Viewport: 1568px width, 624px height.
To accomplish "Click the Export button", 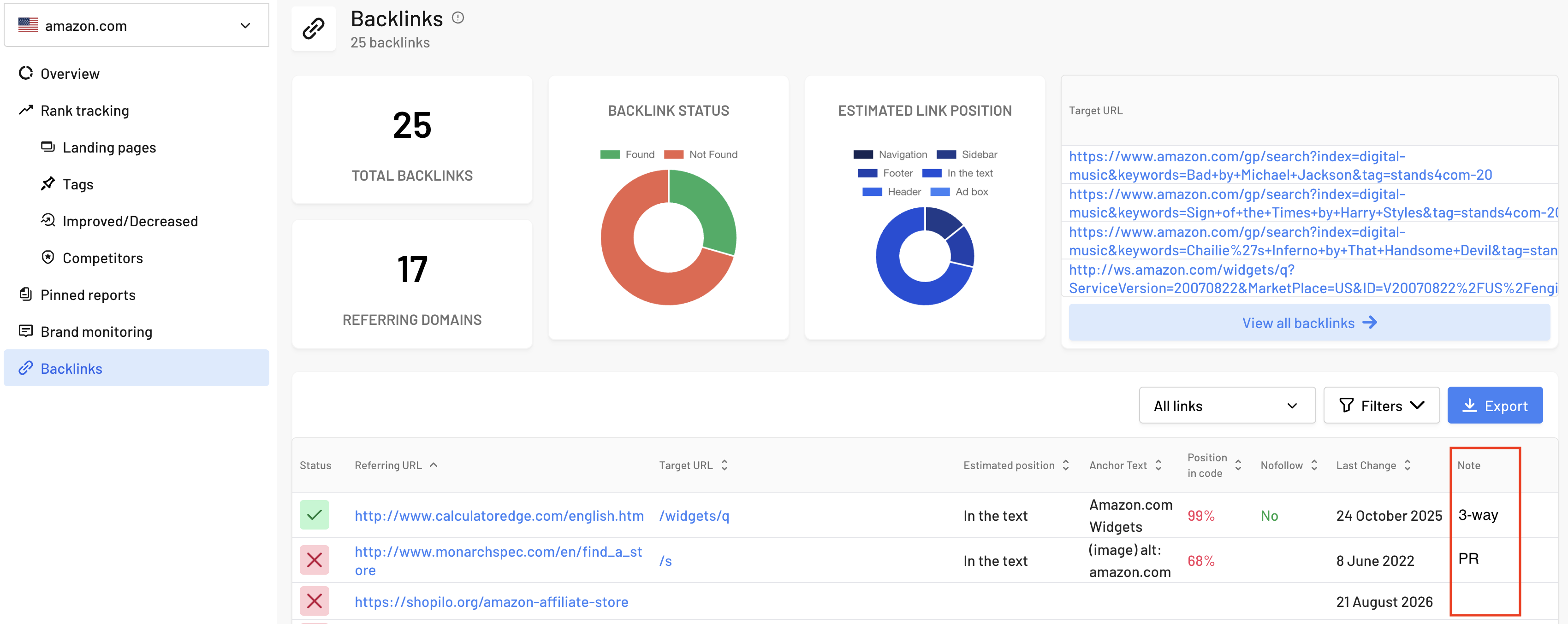I will point(1494,405).
